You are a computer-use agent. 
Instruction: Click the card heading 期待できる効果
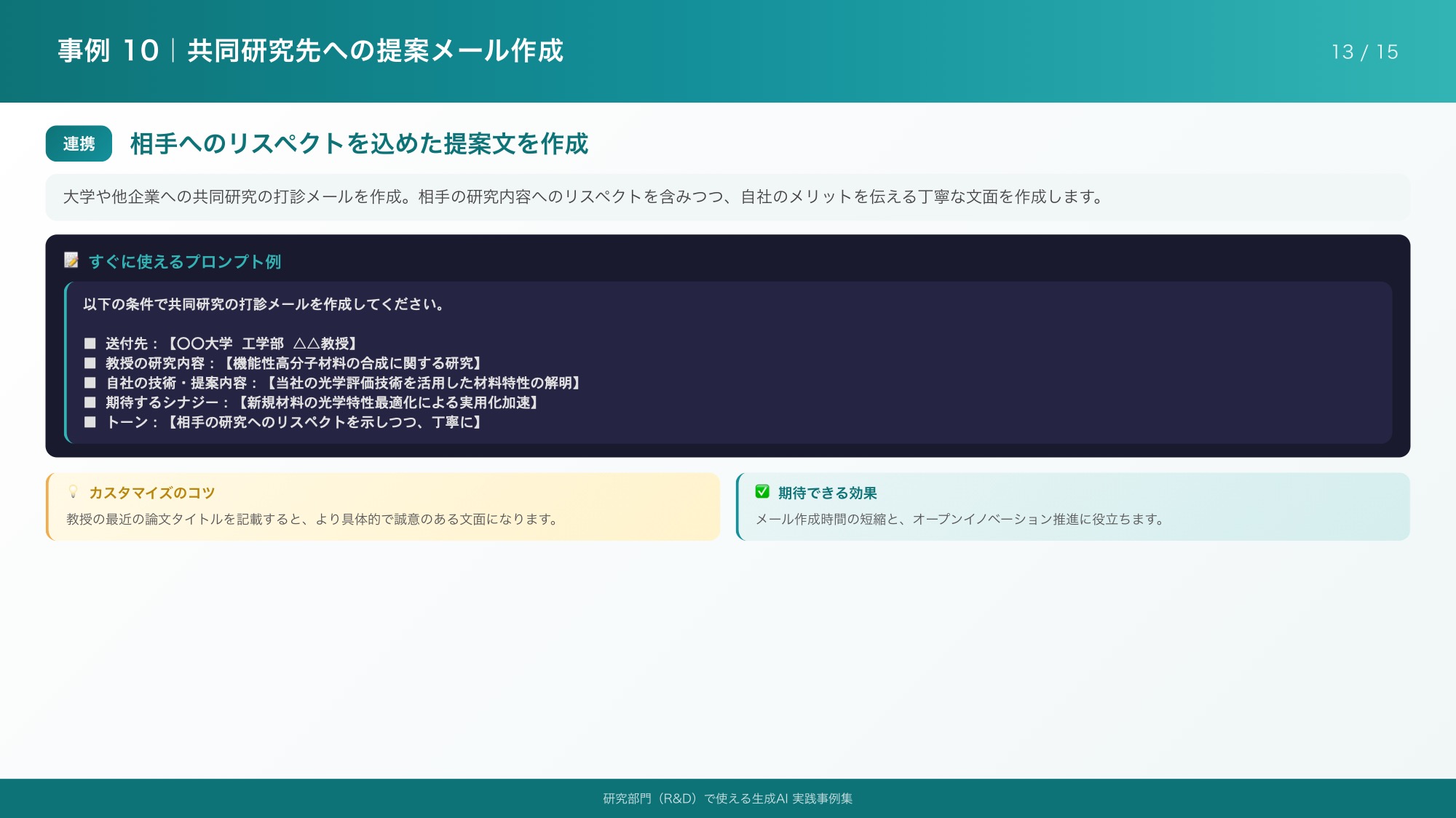click(x=828, y=493)
